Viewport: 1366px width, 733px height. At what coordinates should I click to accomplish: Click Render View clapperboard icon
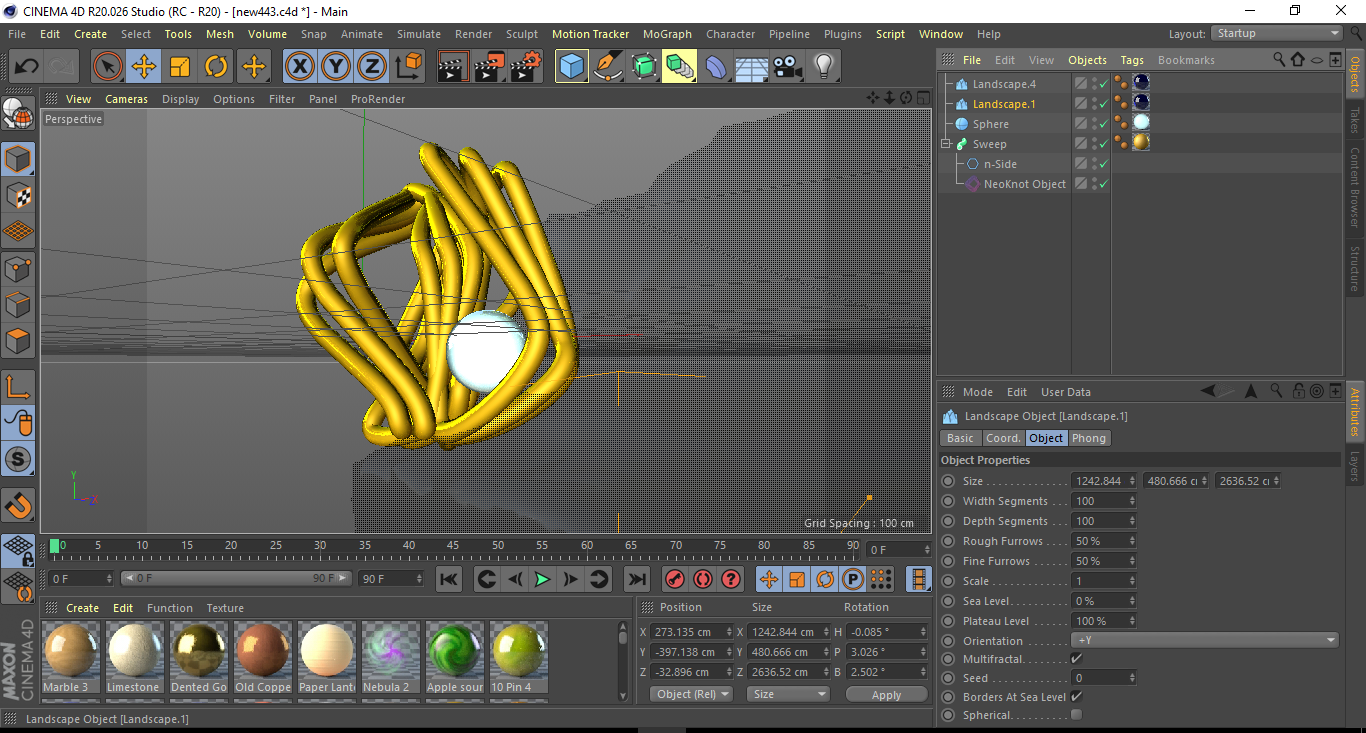pos(453,67)
